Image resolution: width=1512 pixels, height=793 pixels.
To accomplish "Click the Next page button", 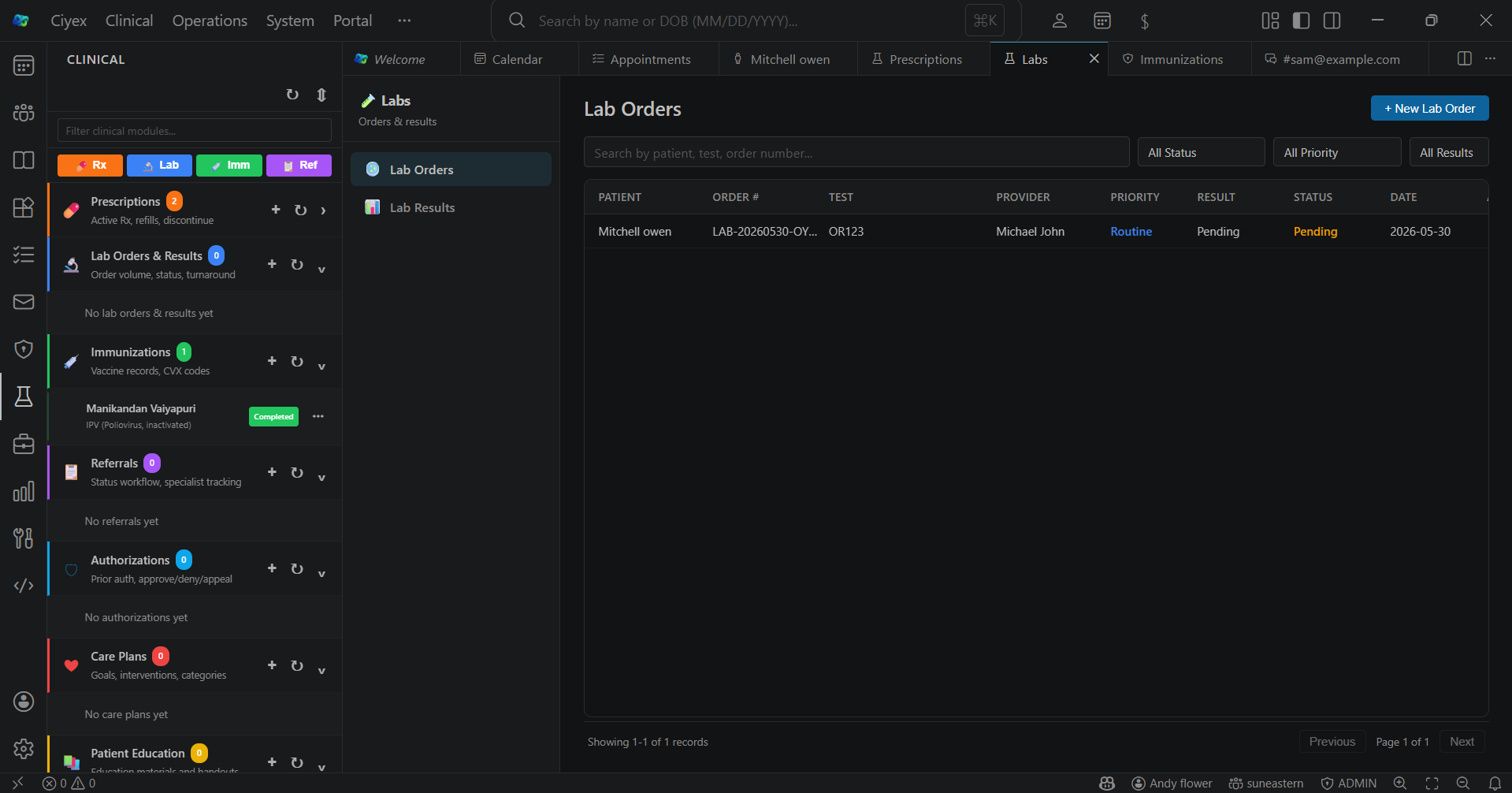I will [1462, 742].
